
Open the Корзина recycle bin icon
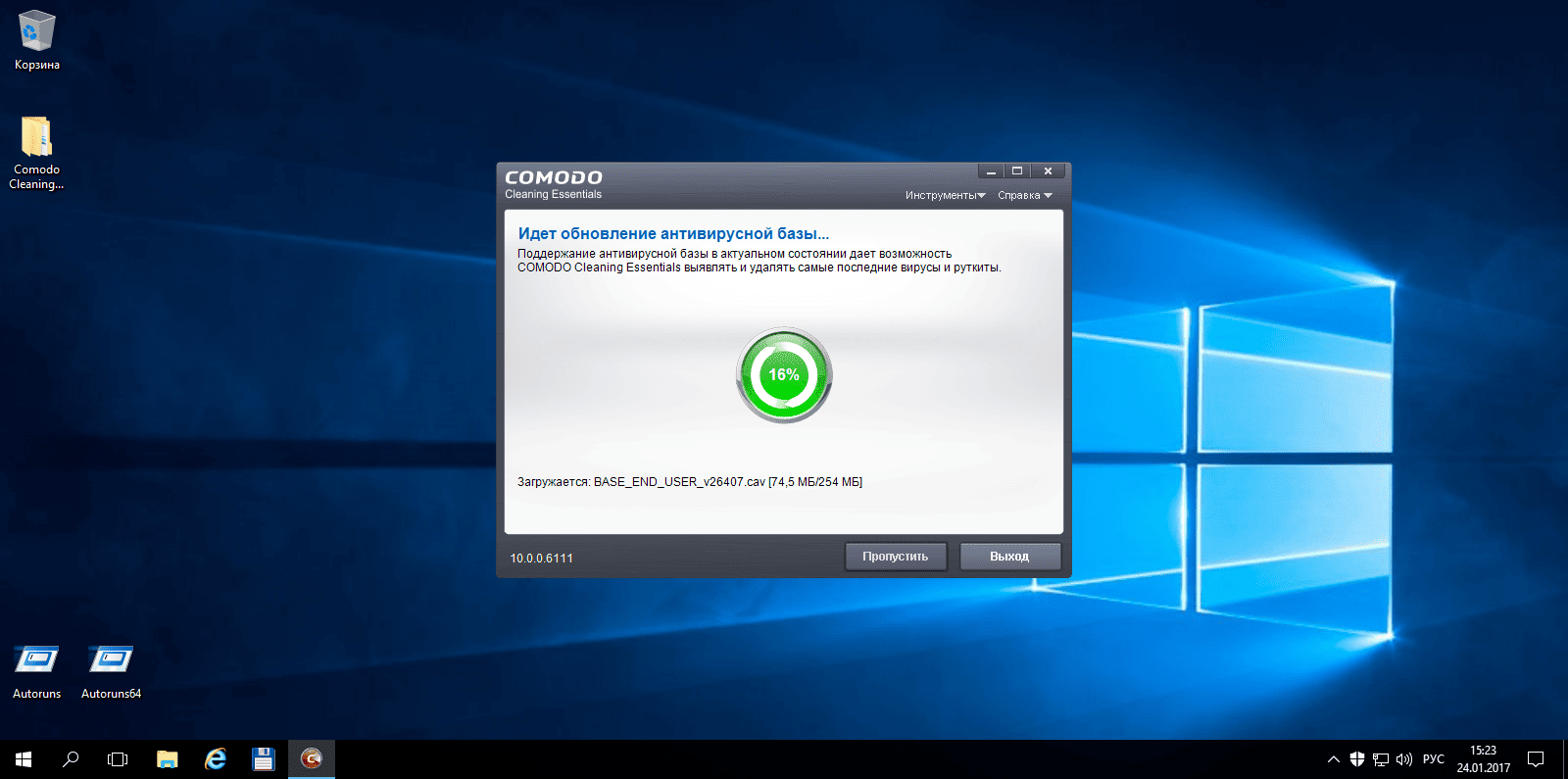(37, 41)
